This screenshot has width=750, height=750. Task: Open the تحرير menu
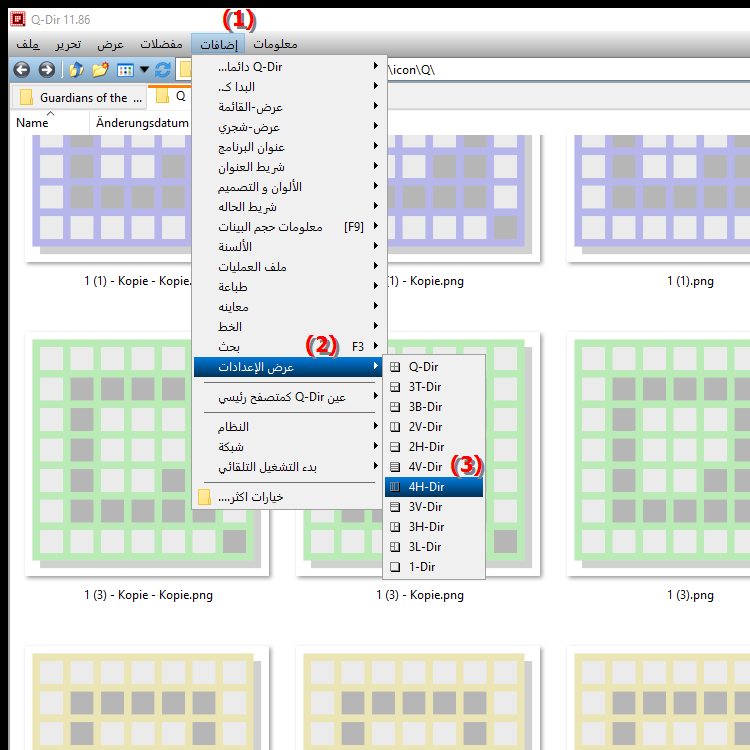pyautogui.click(x=68, y=44)
